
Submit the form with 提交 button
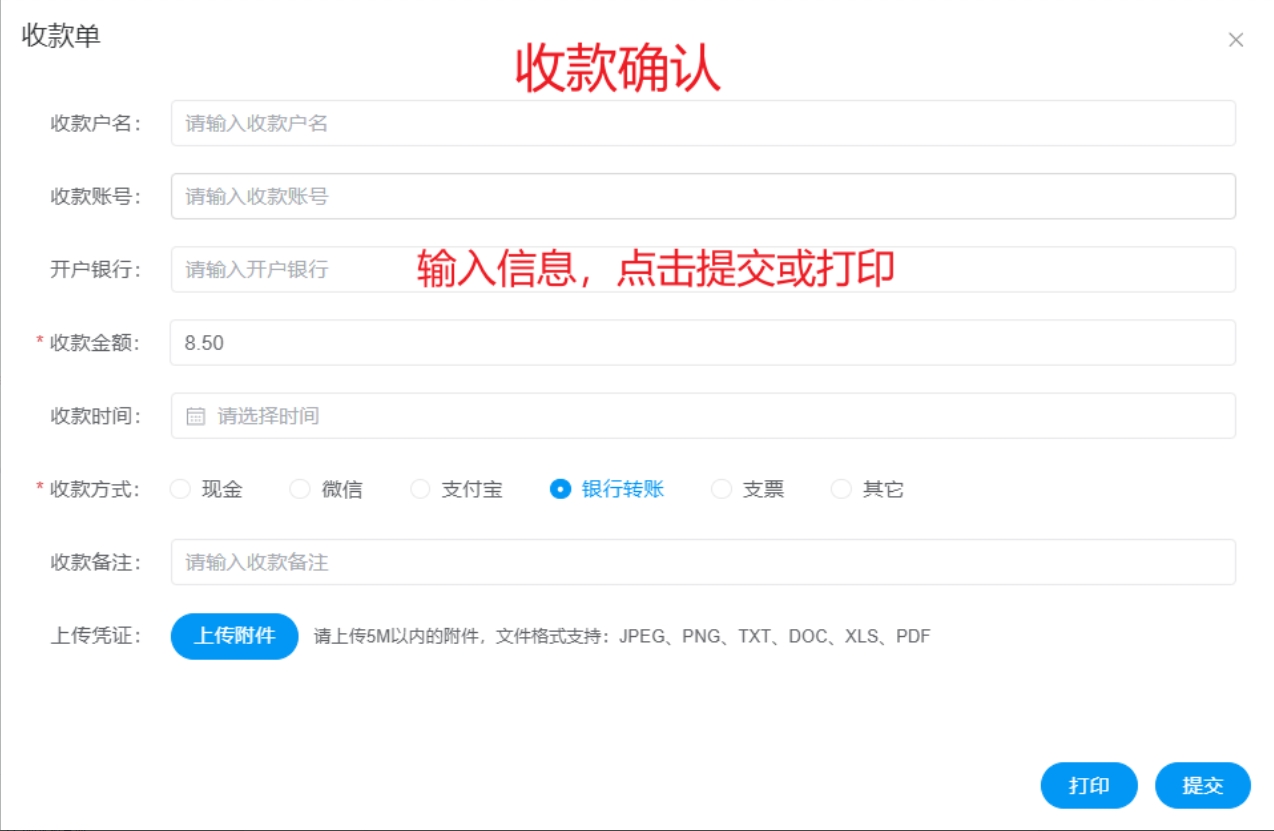1202,786
